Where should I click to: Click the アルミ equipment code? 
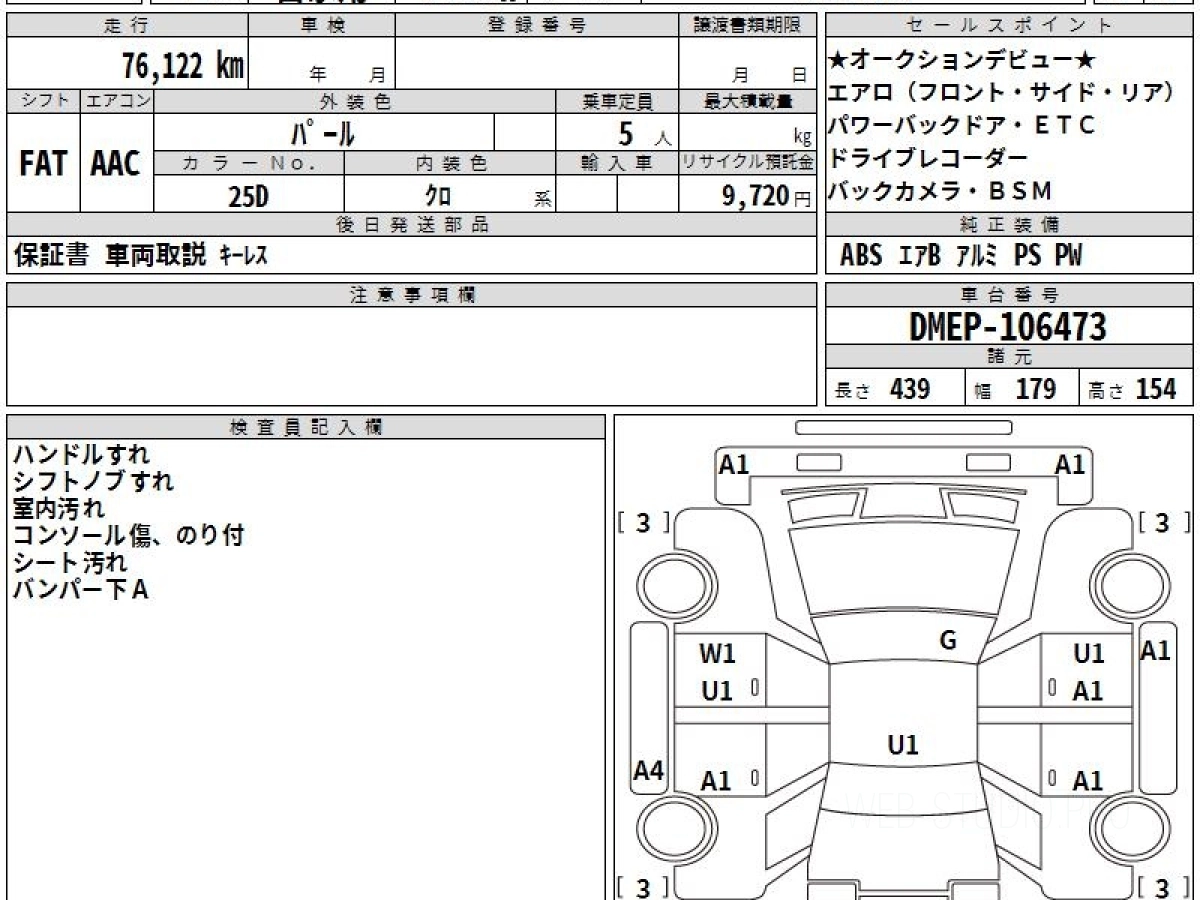(977, 256)
